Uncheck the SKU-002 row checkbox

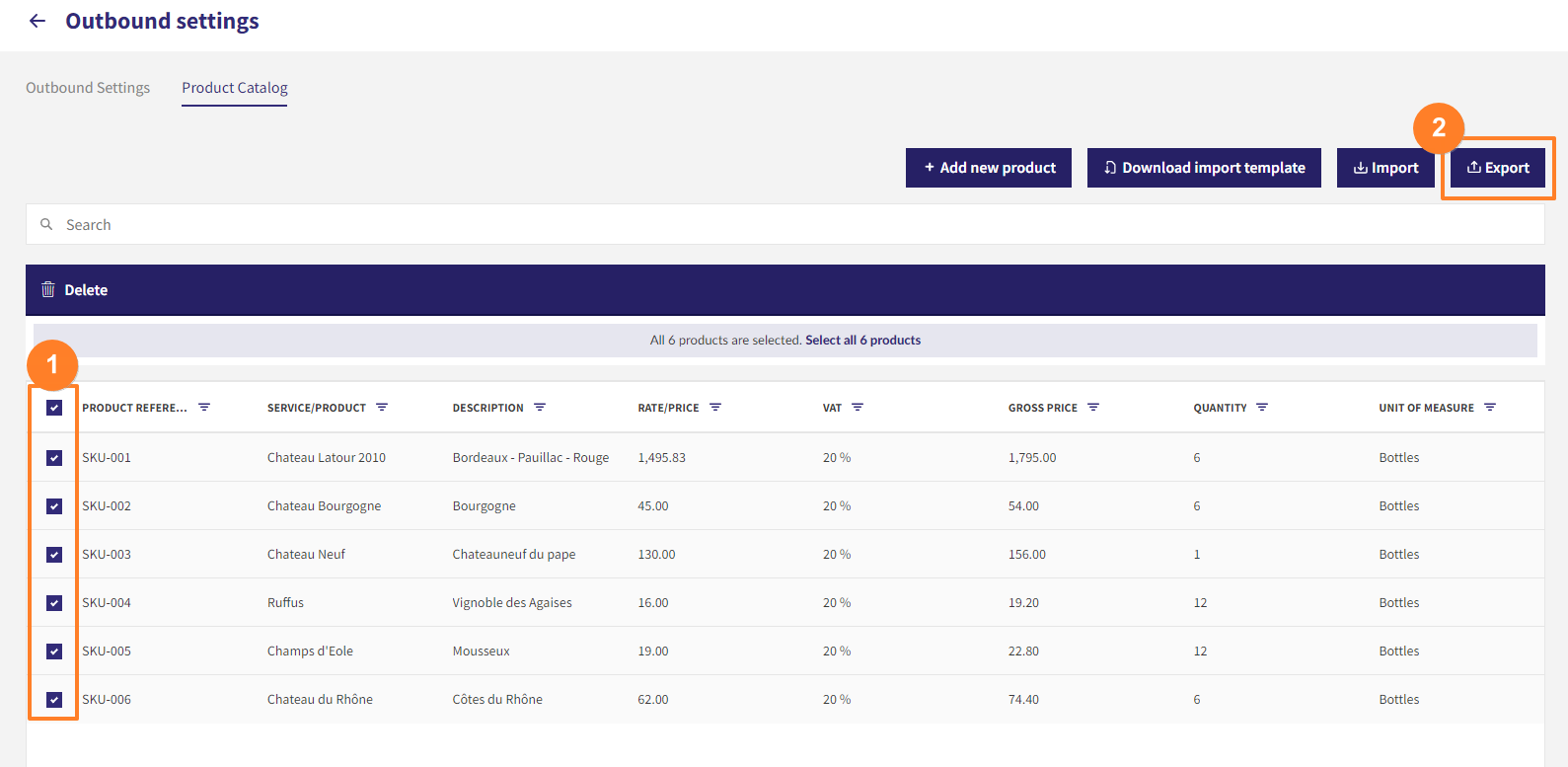click(x=54, y=506)
